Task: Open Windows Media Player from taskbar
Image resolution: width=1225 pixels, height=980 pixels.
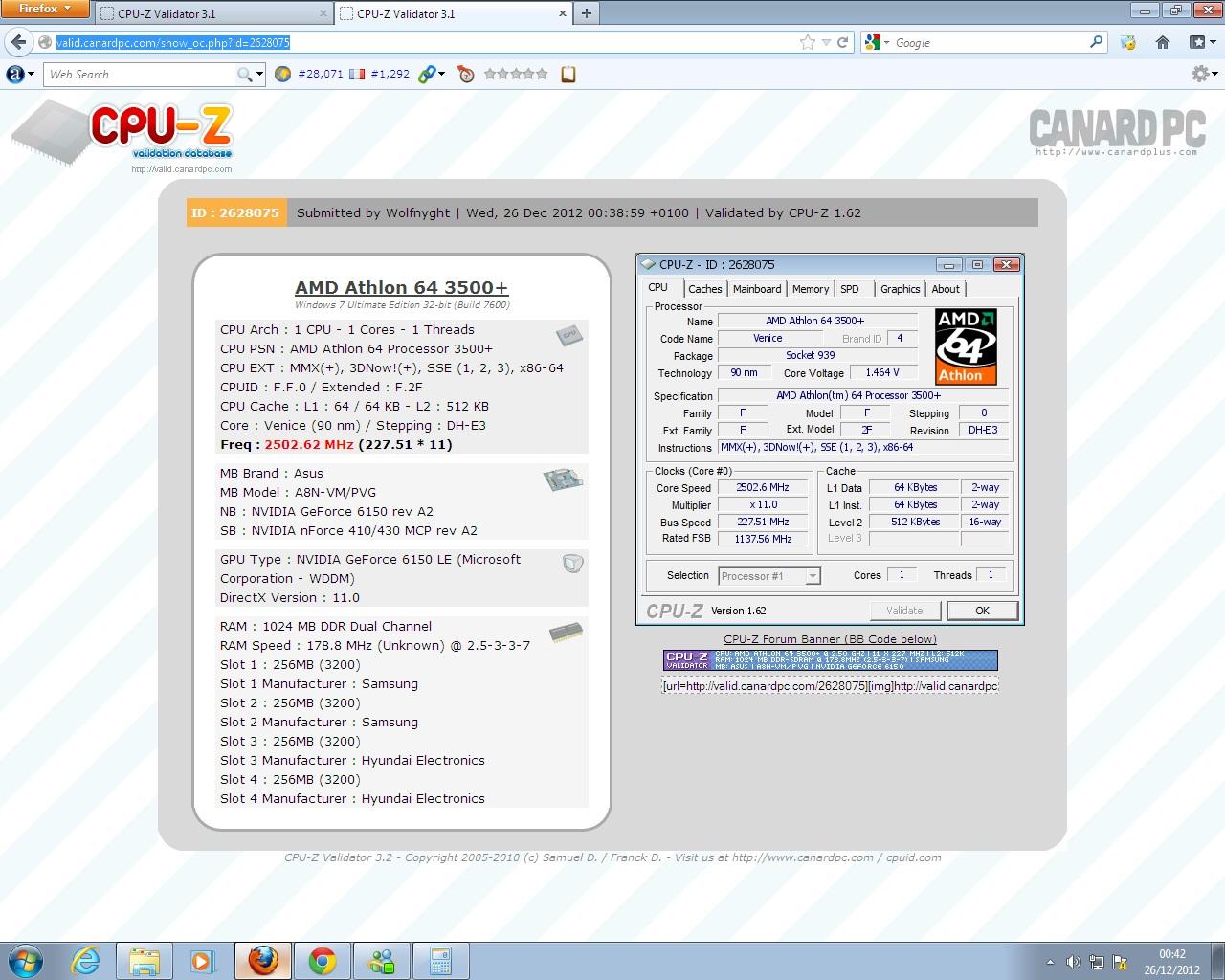Action: [203, 960]
